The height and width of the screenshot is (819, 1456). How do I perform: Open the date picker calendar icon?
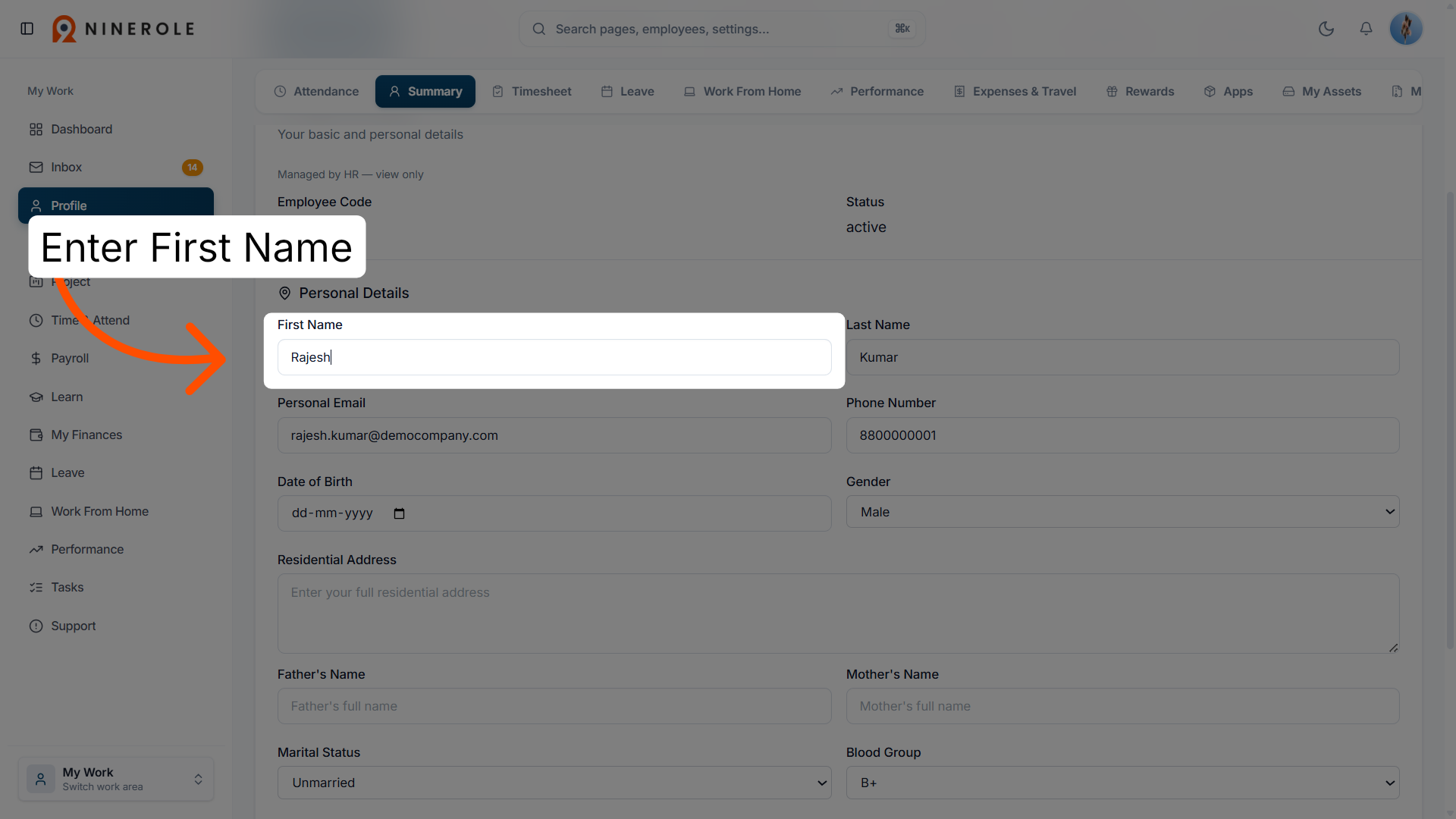tap(400, 513)
